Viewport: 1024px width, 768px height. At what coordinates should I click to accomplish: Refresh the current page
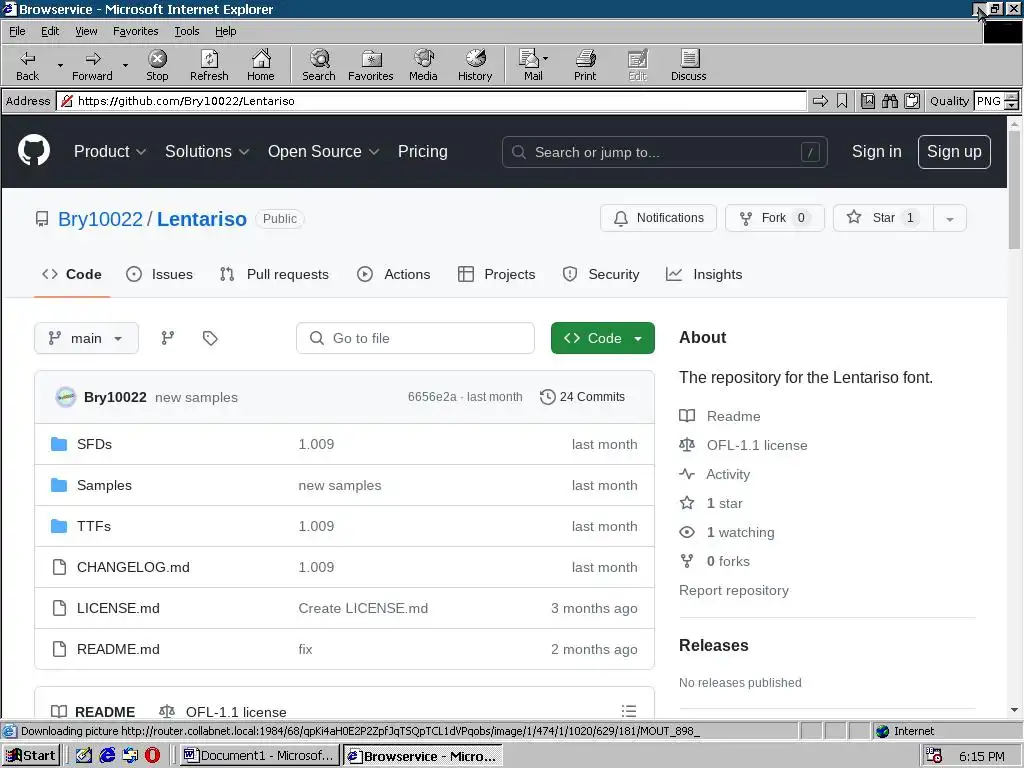coord(209,65)
